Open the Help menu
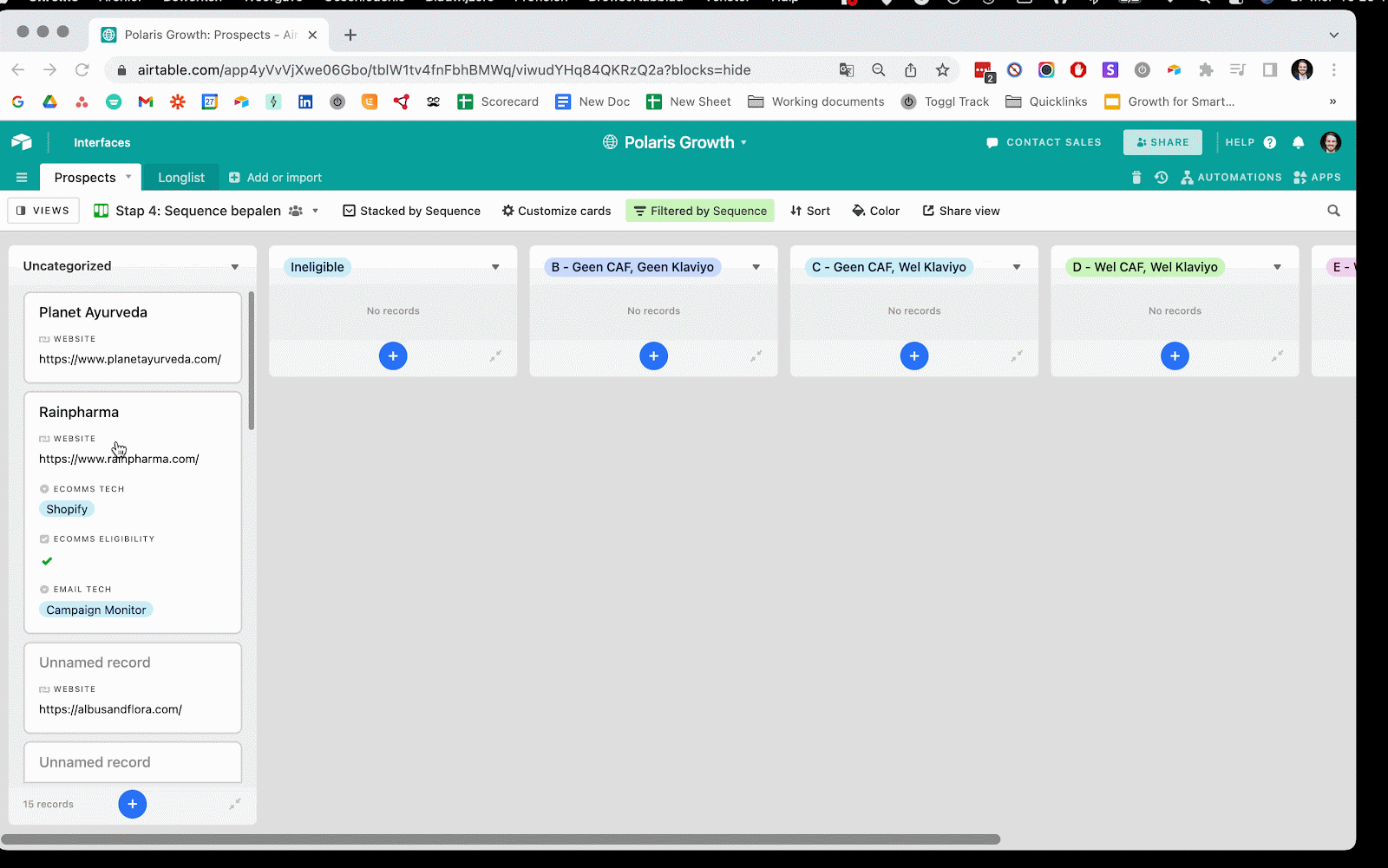Image resolution: width=1388 pixels, height=868 pixels. 1250,142
